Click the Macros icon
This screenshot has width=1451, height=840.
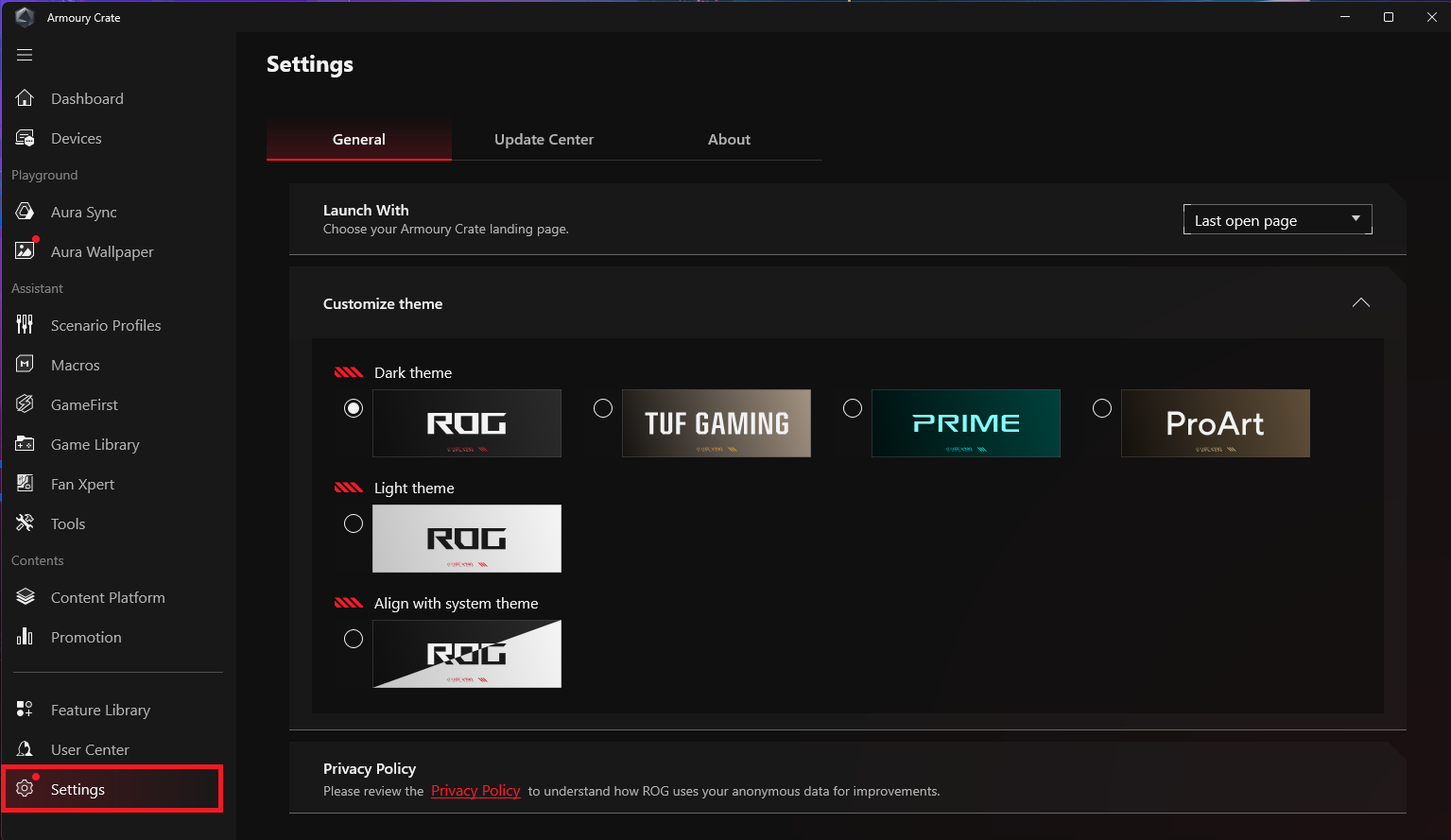pos(26,365)
